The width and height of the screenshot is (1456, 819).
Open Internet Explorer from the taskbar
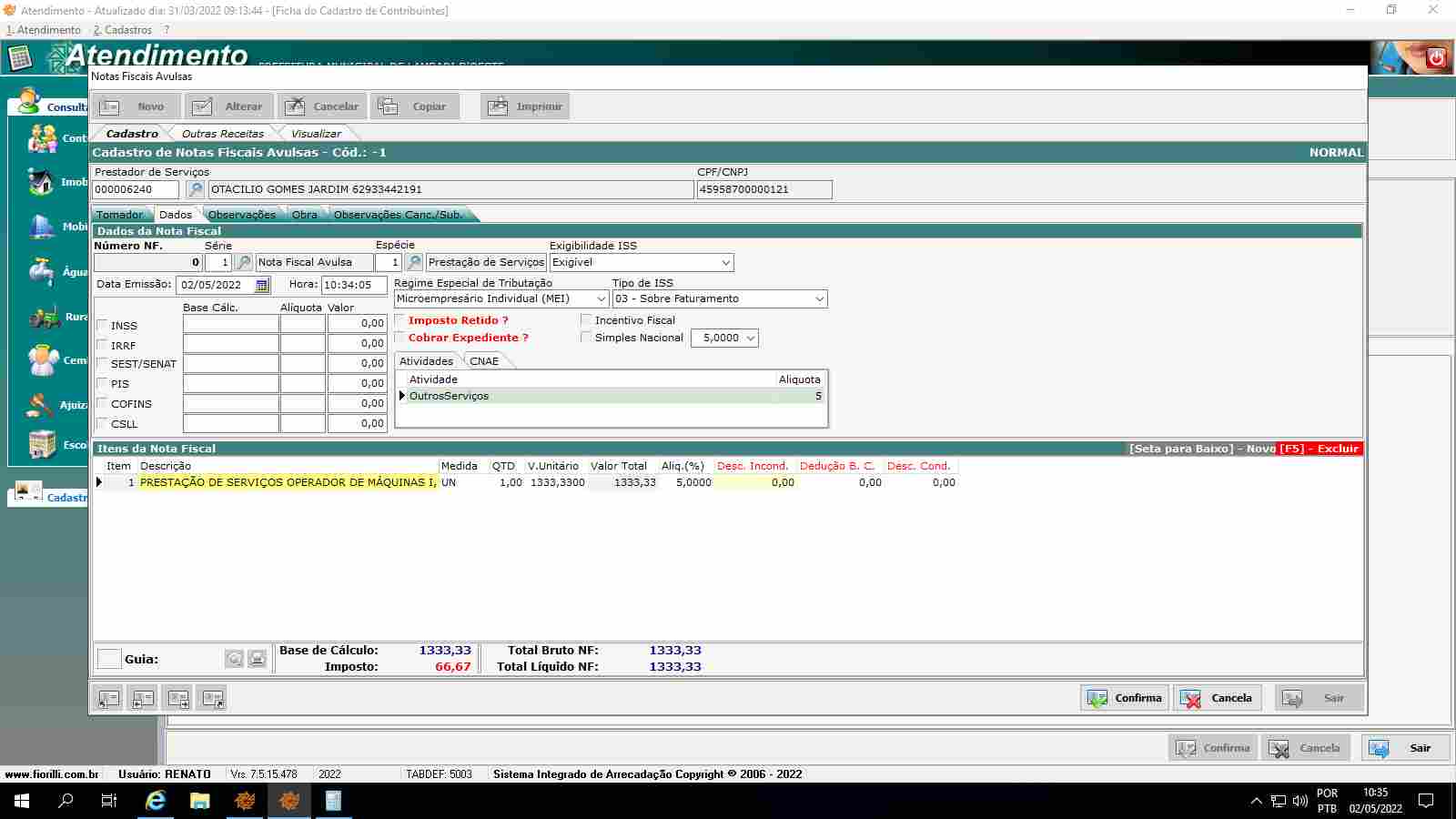156,801
